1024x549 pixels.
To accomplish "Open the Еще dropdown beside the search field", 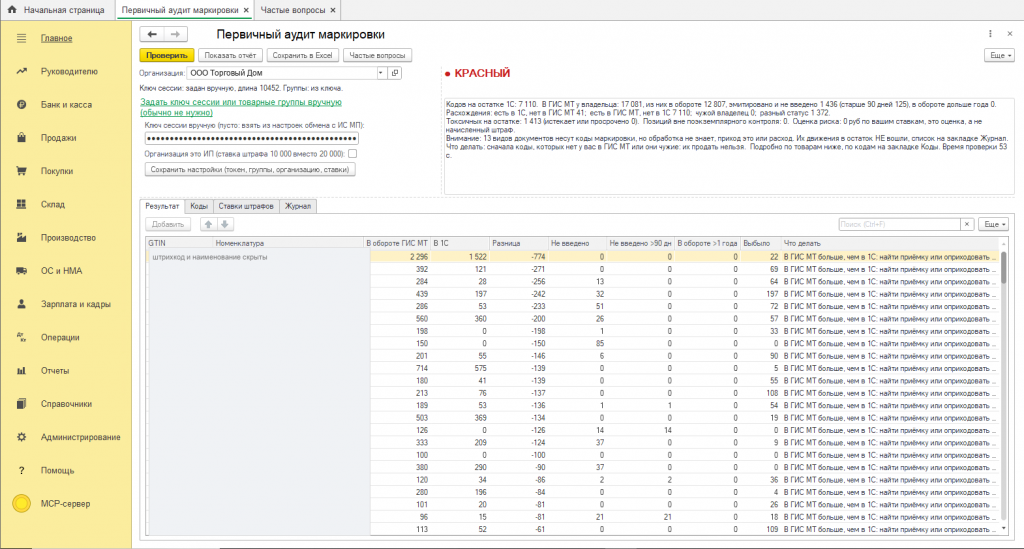I will pos(995,224).
